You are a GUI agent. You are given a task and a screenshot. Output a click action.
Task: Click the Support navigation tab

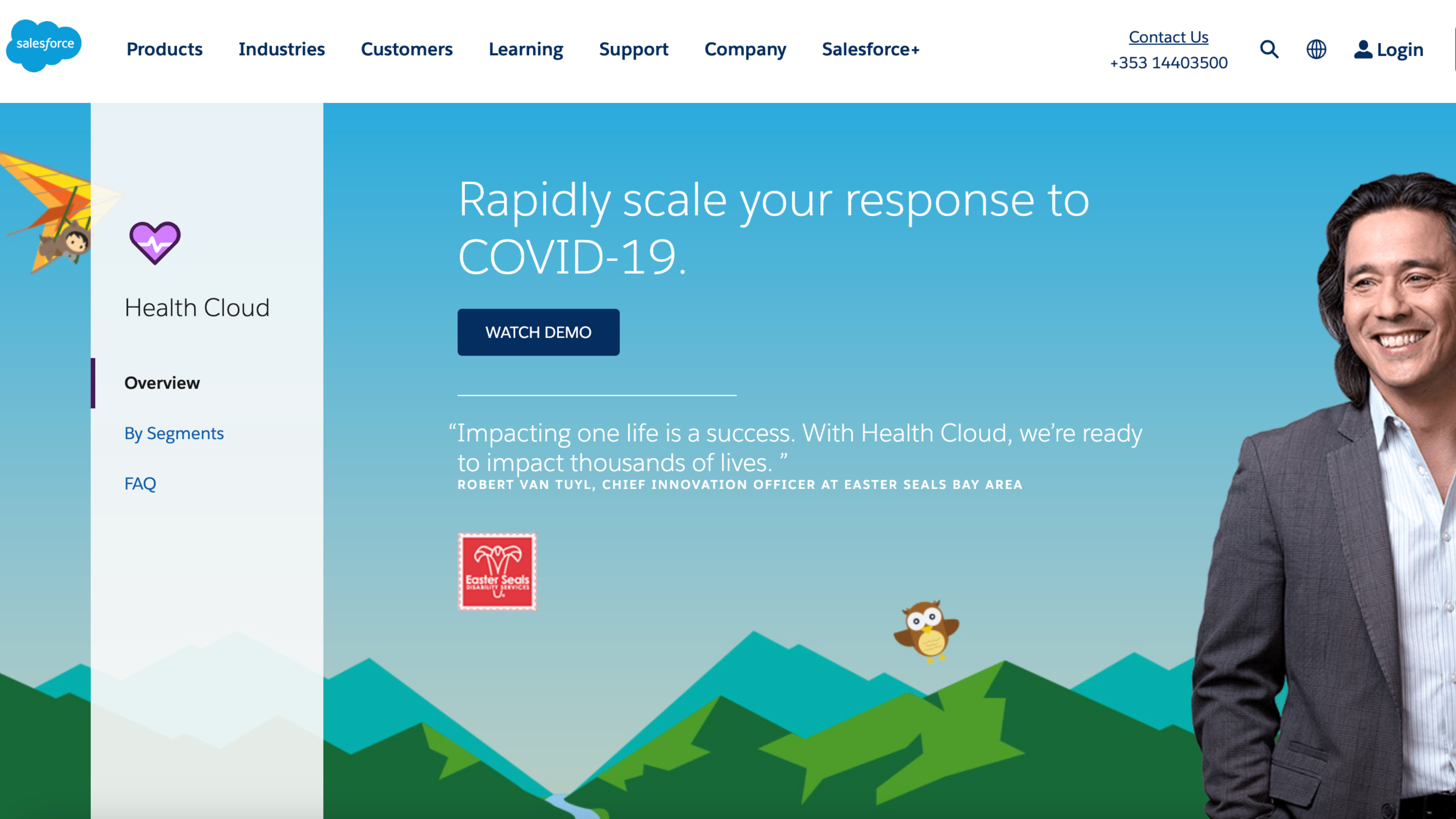click(x=634, y=49)
